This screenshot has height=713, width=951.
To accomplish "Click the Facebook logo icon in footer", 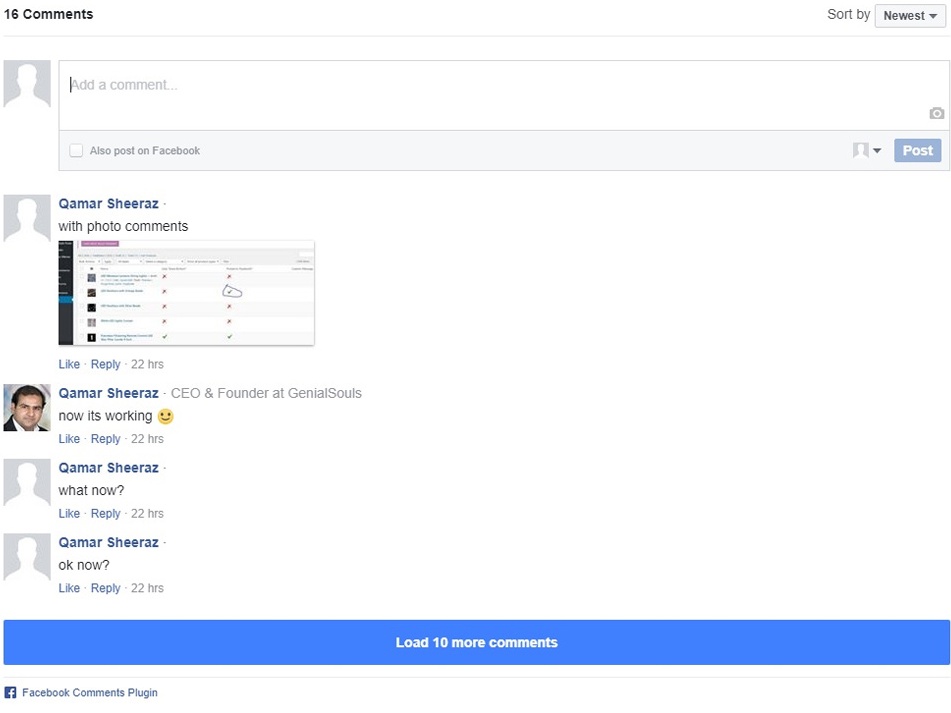I will tap(10, 693).
